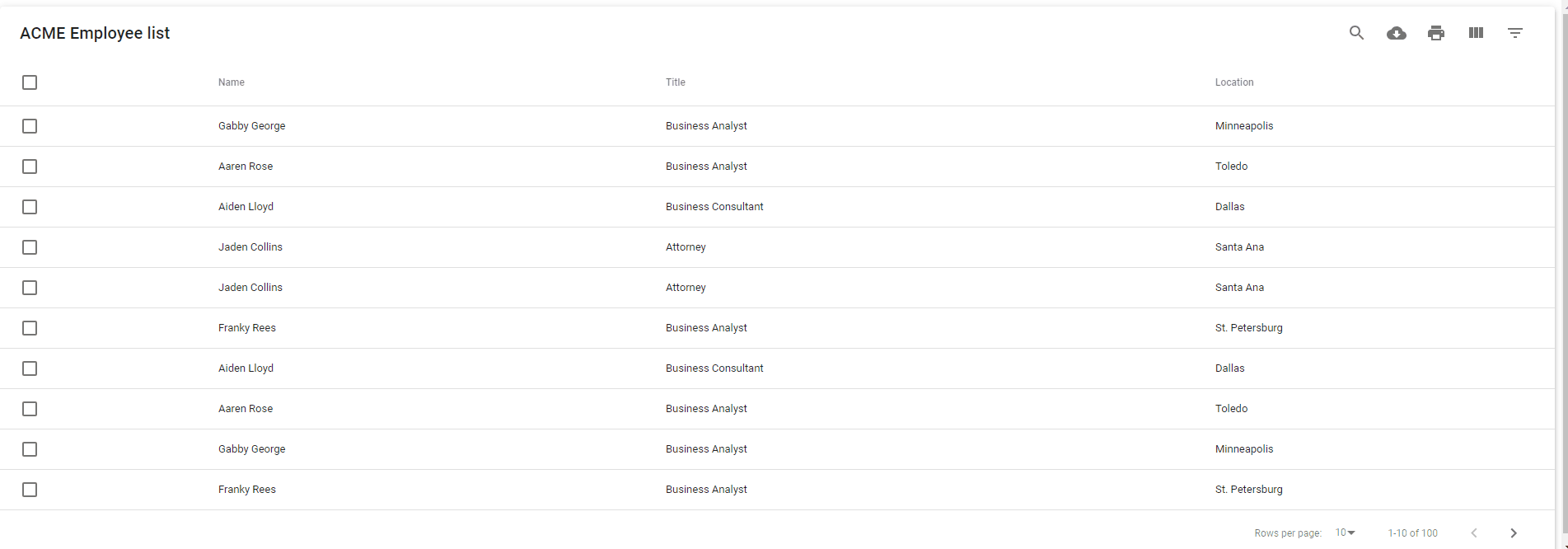Open the table search
Viewport: 1568px width, 549px height.
(1356, 33)
